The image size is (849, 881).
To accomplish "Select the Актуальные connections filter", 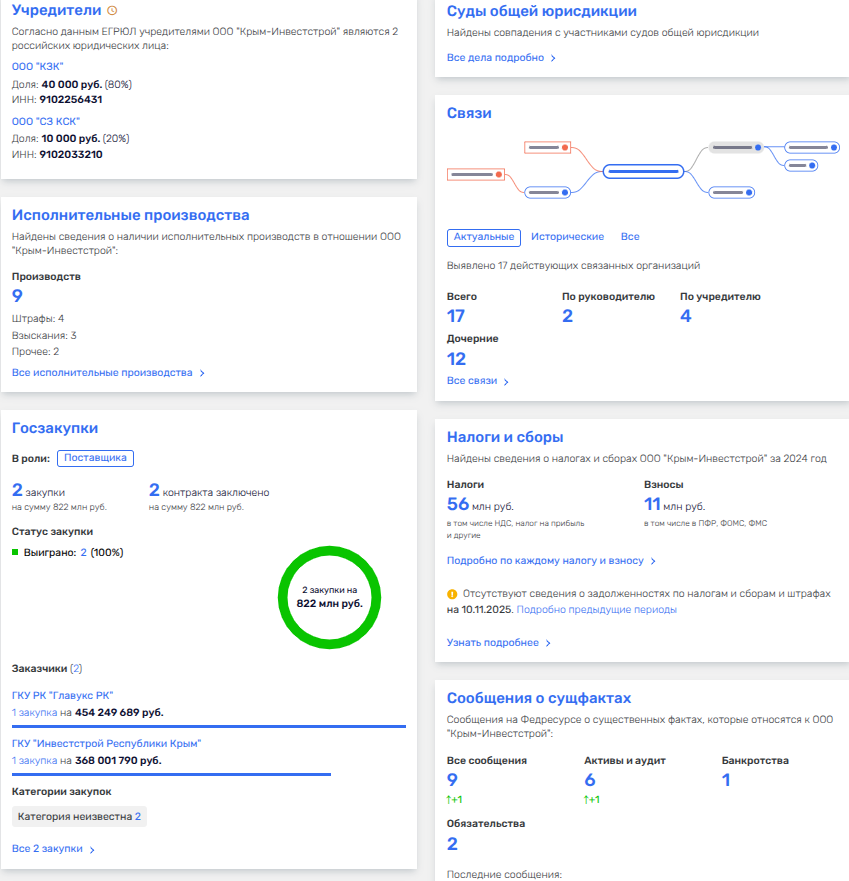I will [484, 237].
